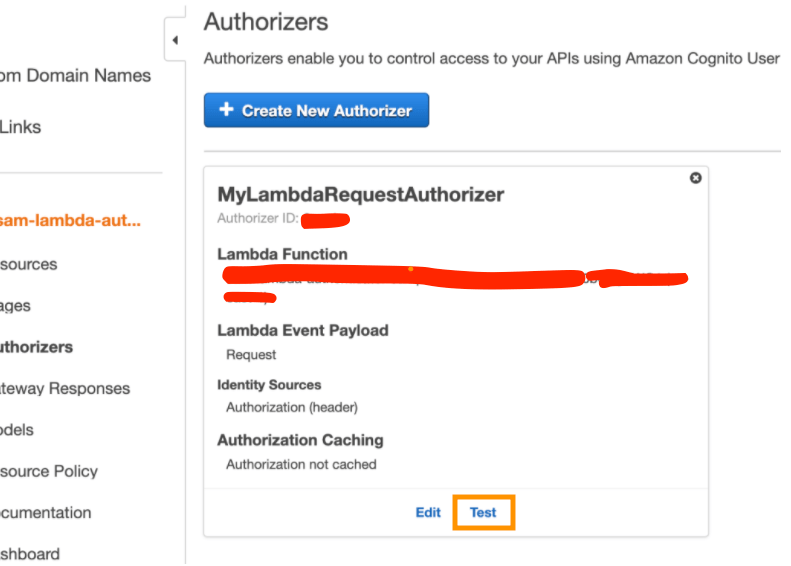Go to Models in the sidebar
The height and width of the screenshot is (566, 791).
click(x=17, y=430)
